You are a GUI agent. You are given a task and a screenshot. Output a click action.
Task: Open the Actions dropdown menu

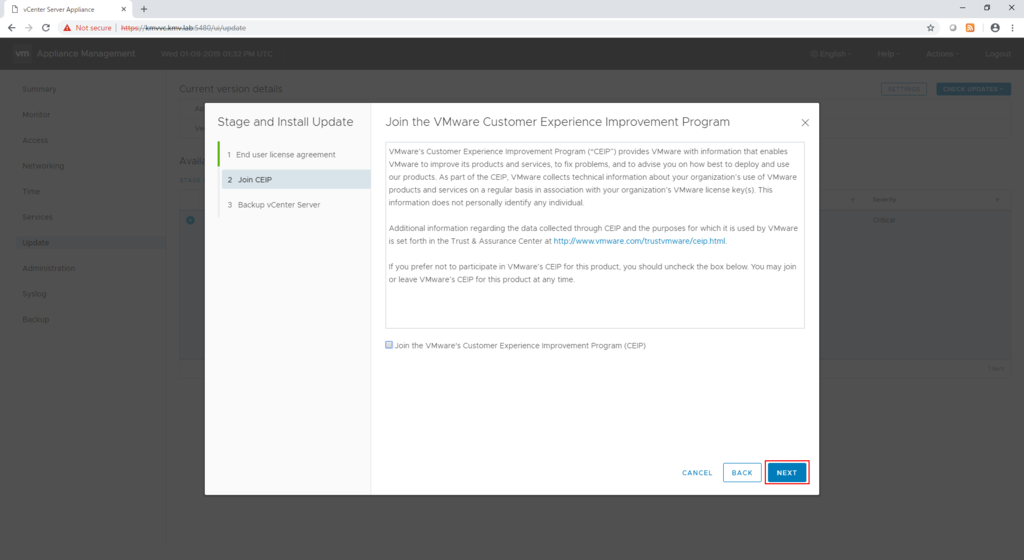tap(942, 54)
